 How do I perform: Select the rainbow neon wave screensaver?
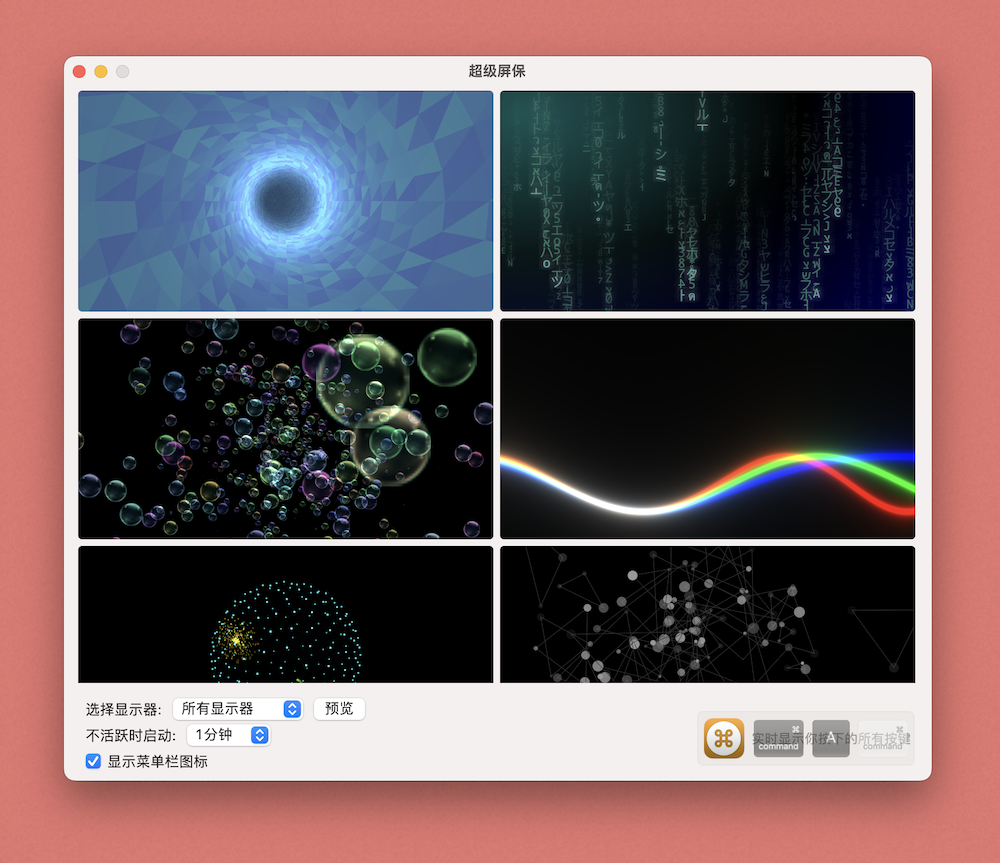tap(707, 428)
